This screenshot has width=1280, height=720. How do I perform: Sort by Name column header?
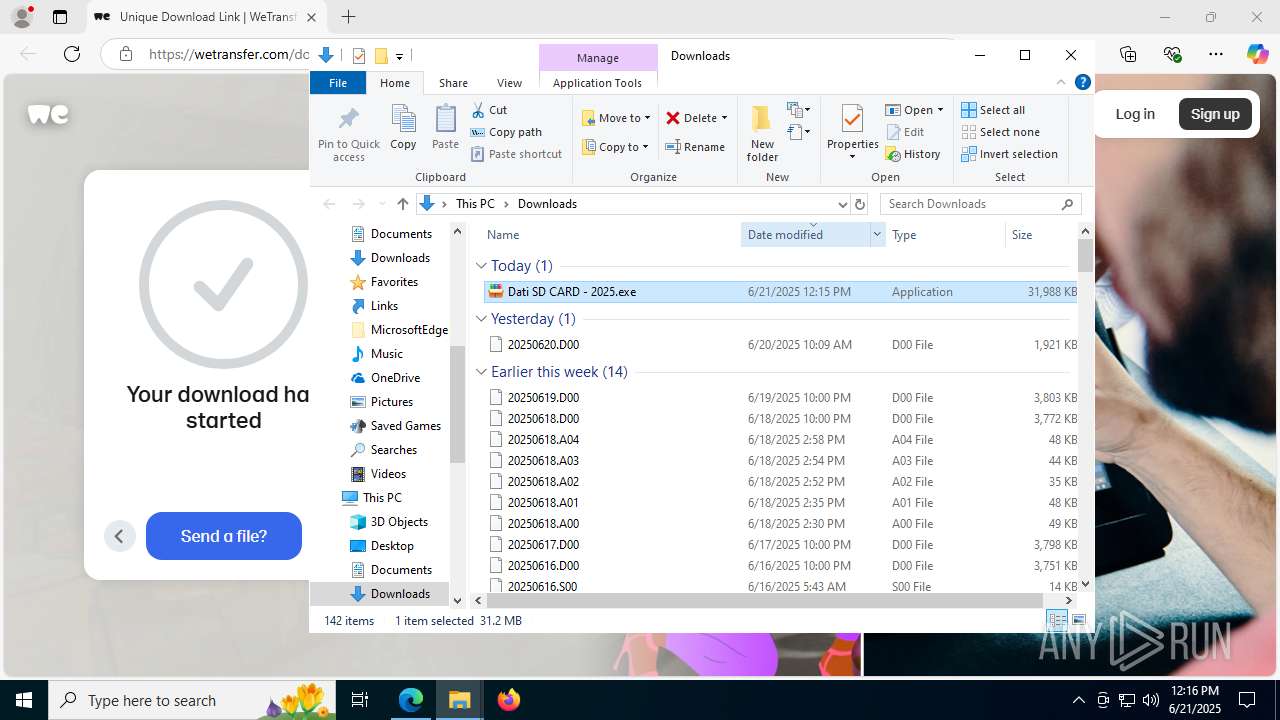[x=503, y=235]
